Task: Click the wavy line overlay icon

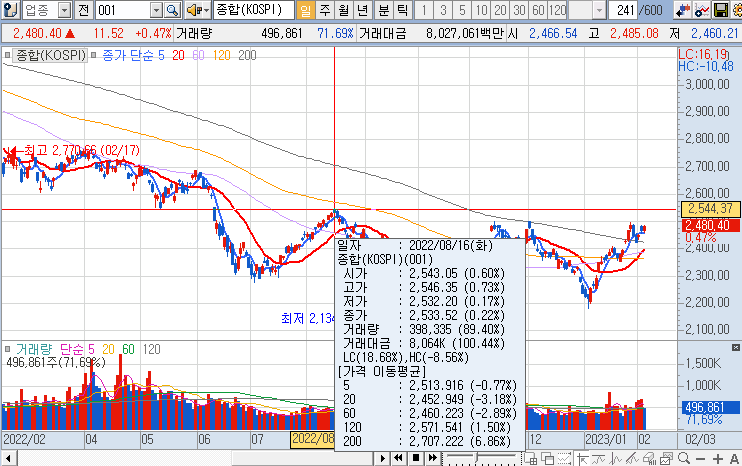Action: (599, 458)
